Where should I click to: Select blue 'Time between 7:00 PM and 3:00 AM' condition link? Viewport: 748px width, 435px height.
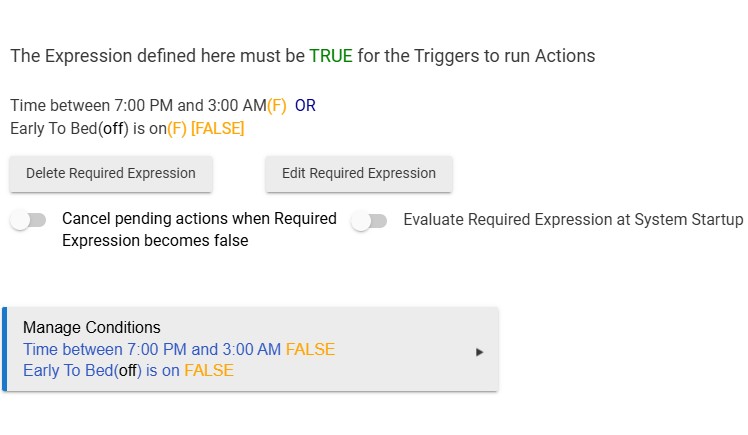tap(152, 350)
